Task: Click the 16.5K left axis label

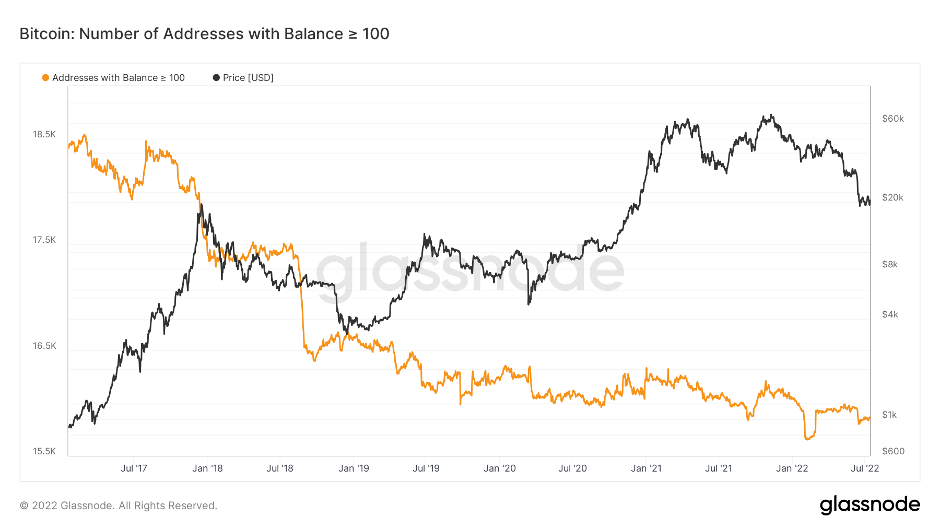Action: pyautogui.click(x=43, y=346)
